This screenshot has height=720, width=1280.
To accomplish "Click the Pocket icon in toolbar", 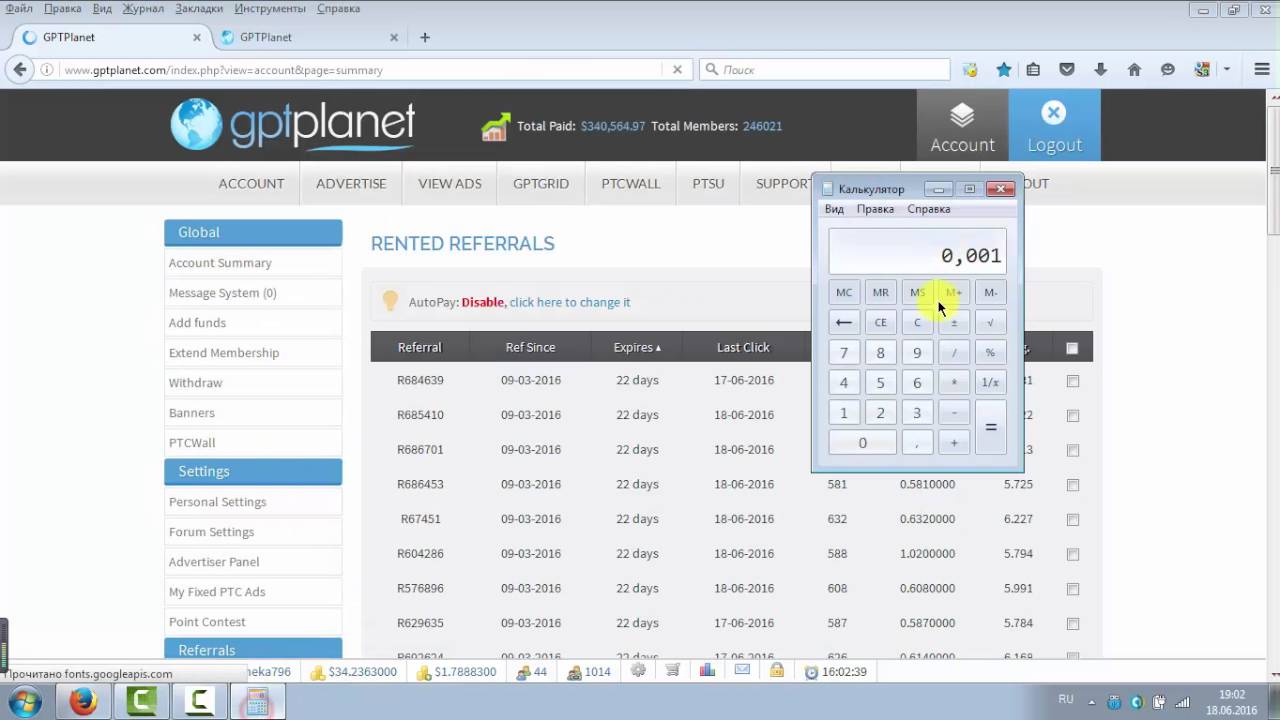I will [1067, 70].
